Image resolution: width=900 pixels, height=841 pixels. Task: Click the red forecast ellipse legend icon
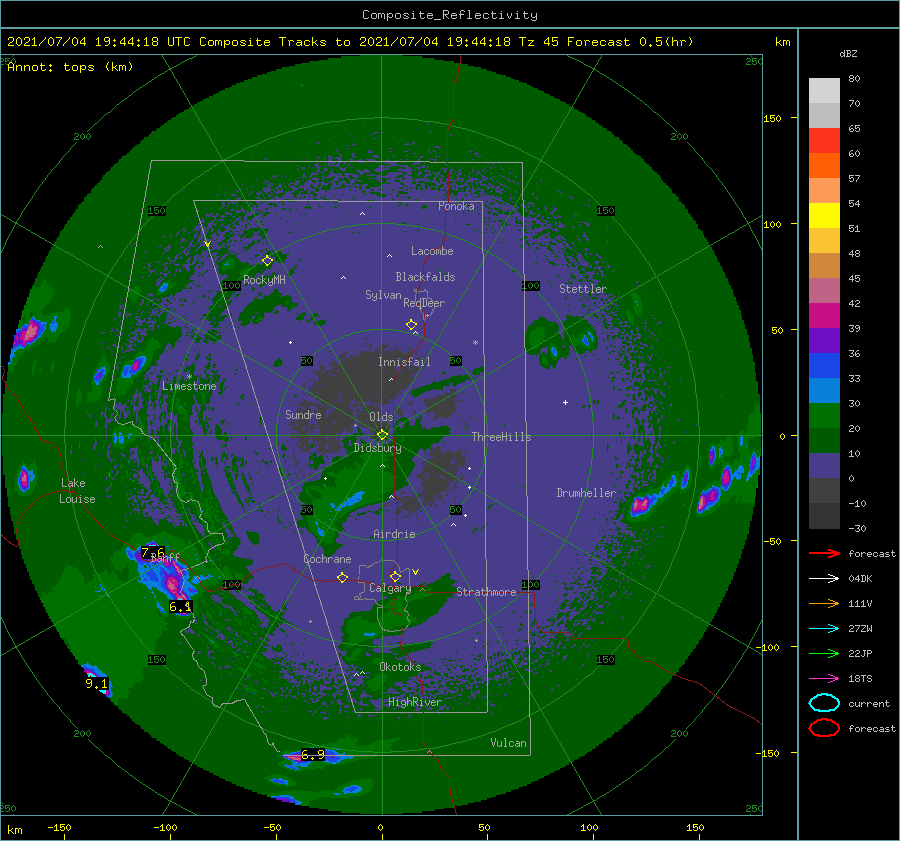[824, 728]
